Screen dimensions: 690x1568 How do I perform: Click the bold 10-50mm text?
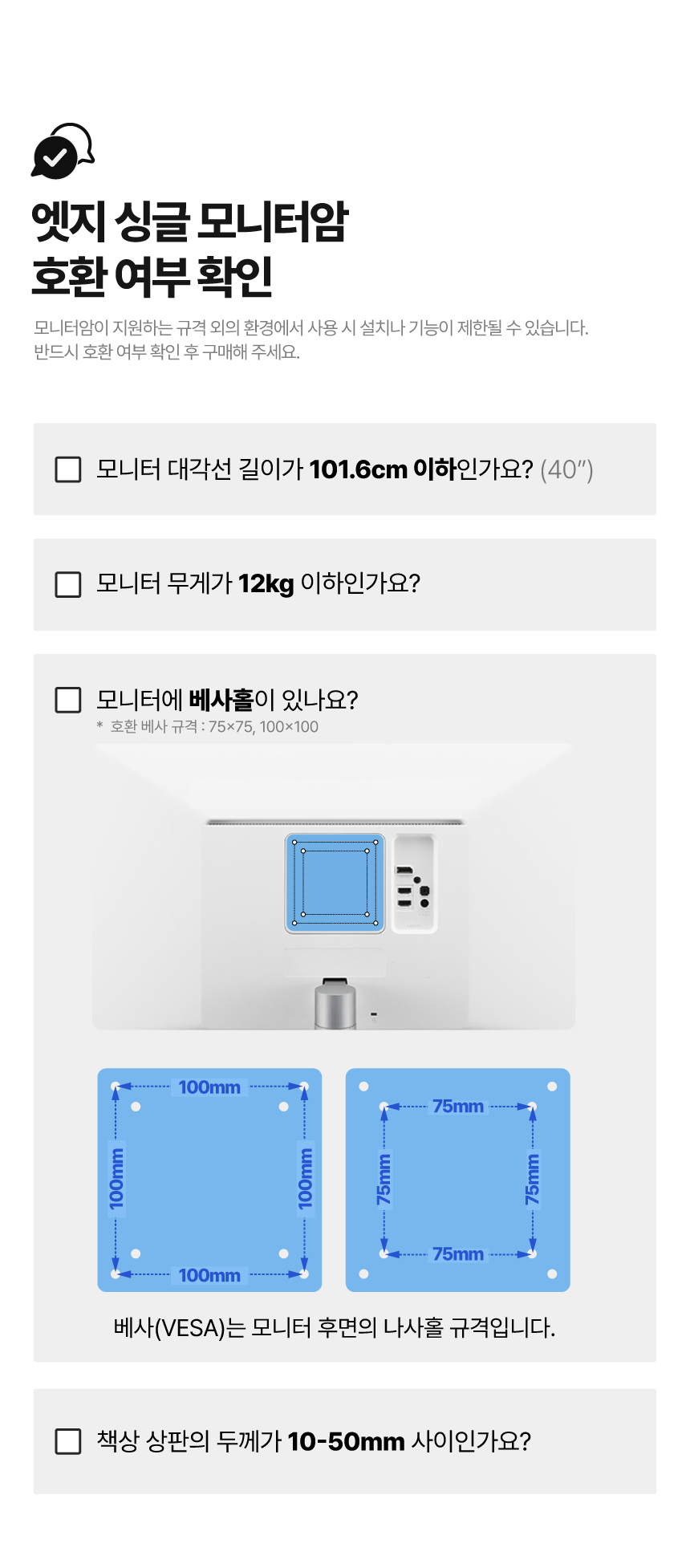pos(346,1442)
